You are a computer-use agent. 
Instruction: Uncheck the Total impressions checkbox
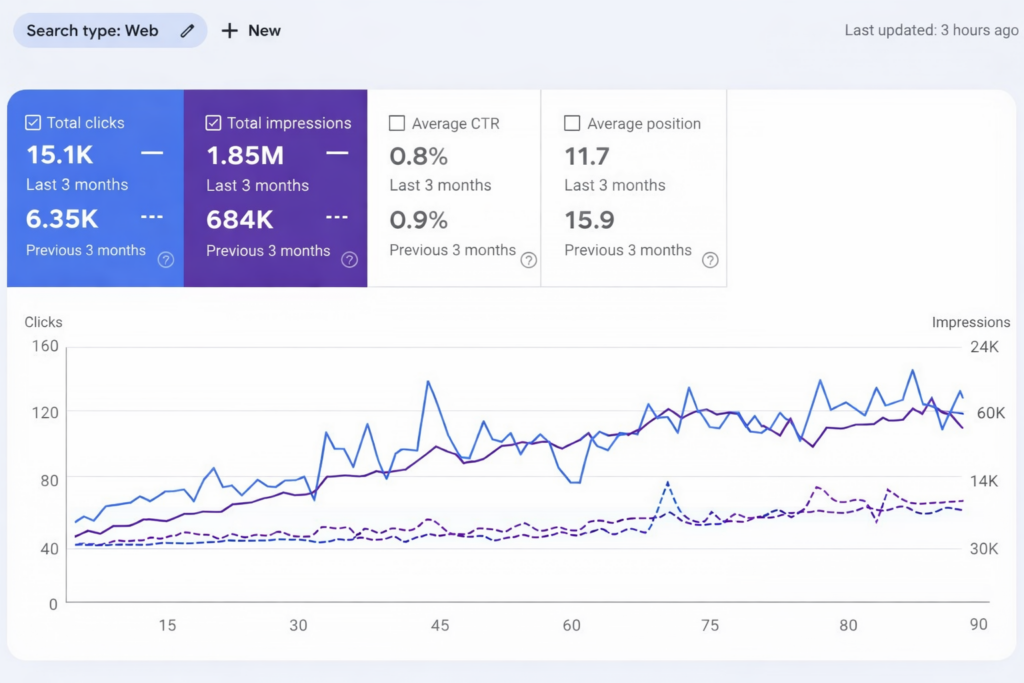tap(213, 123)
